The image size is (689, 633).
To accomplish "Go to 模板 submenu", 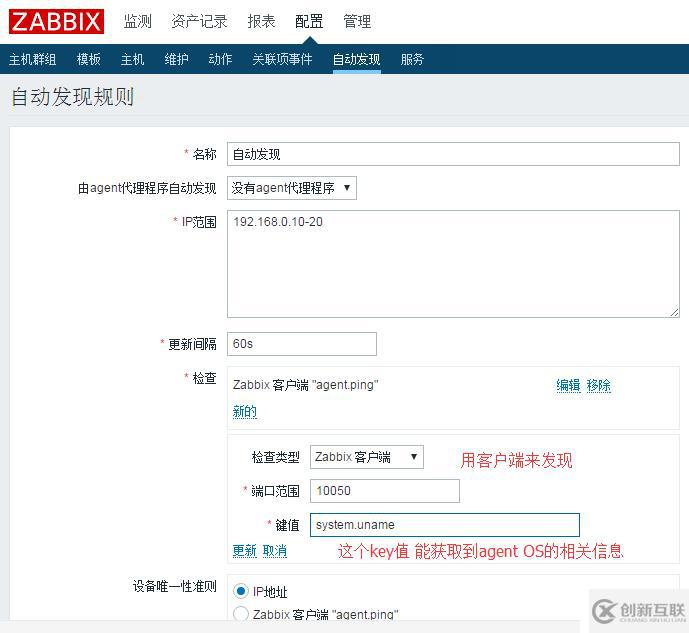I will coord(88,59).
